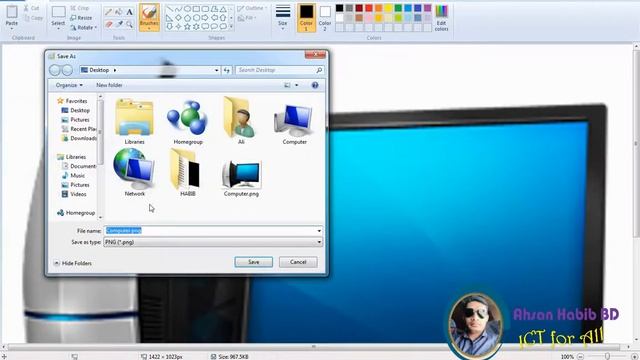Open the line Size dropdown

pyautogui.click(x=283, y=17)
